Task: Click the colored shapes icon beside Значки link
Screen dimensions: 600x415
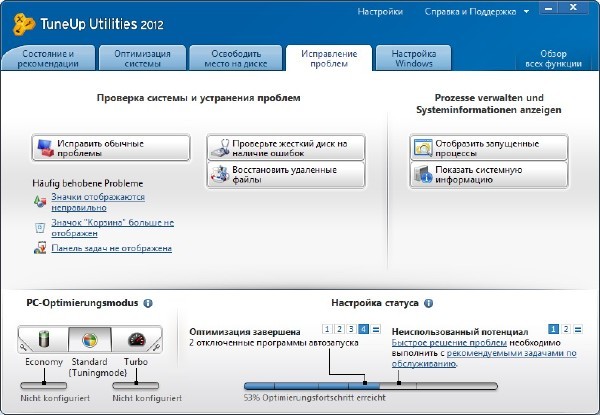Action: pyautogui.click(x=40, y=201)
